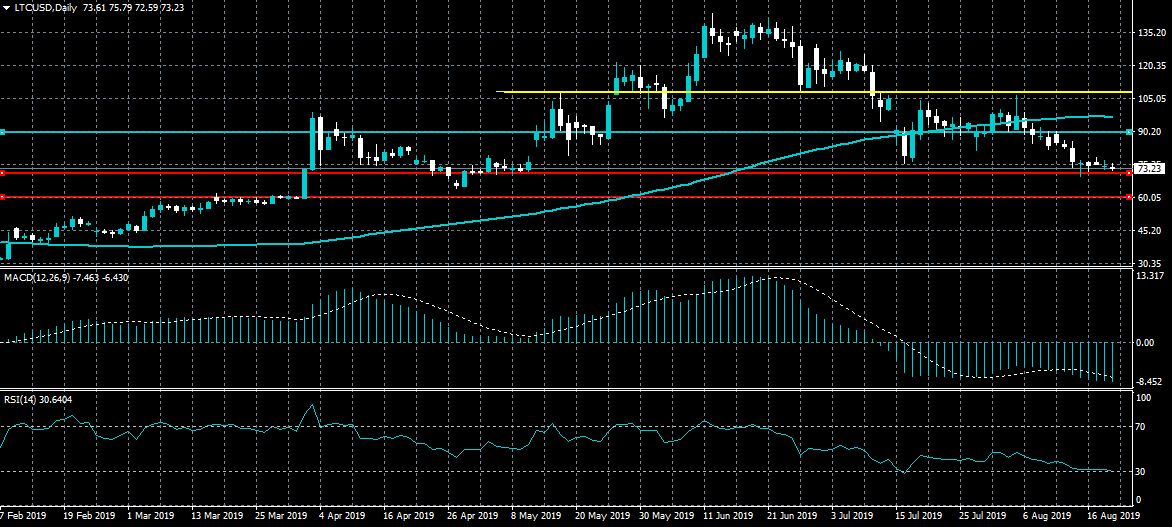
Task: Click the 13.317 MACD scale value
Action: pos(1149,277)
